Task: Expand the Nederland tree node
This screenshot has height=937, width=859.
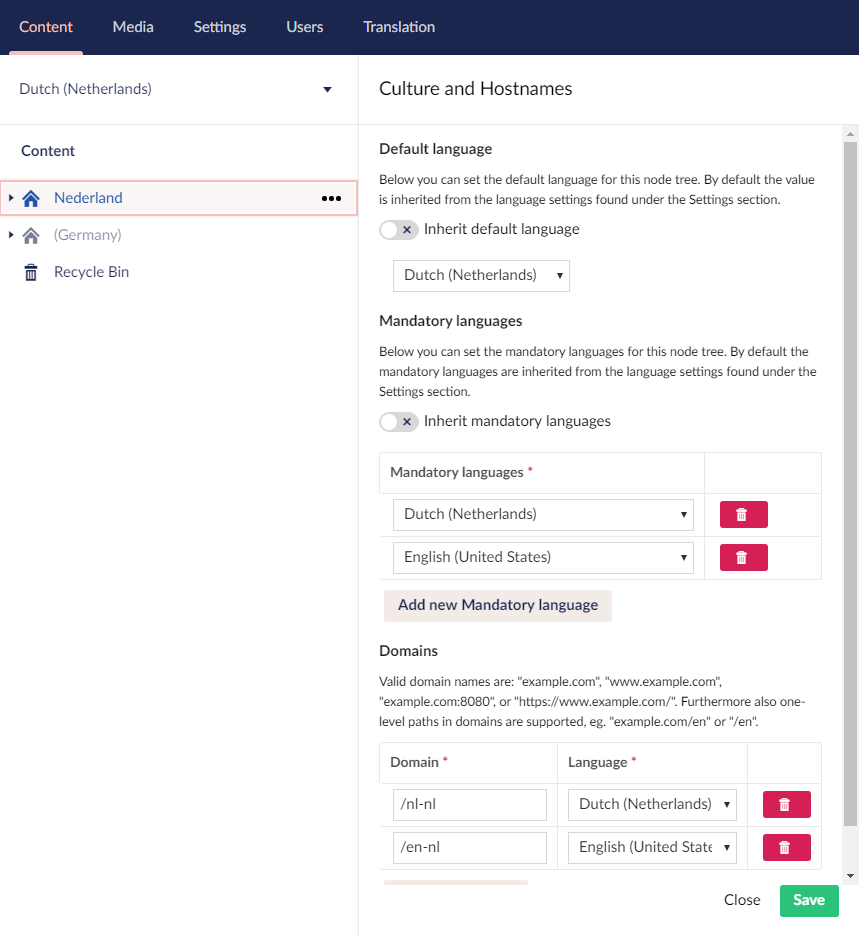Action: 12,198
